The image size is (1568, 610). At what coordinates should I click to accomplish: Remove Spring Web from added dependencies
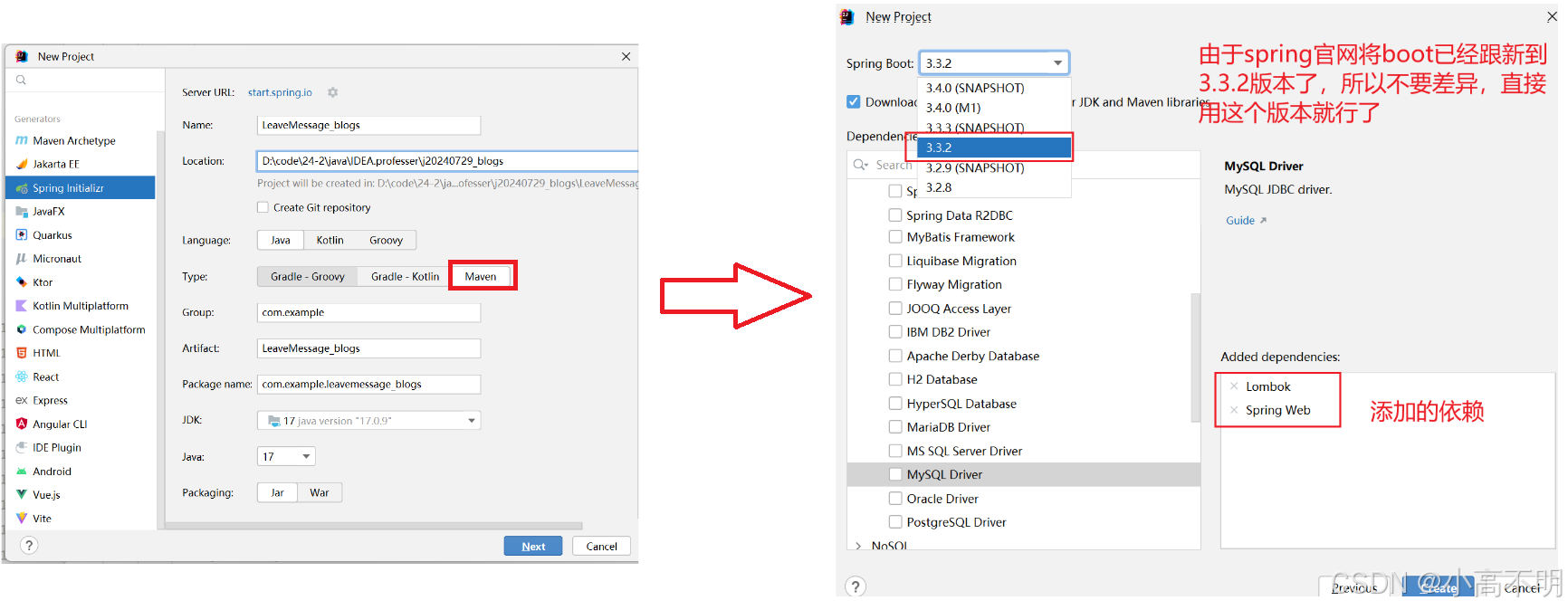pyautogui.click(x=1234, y=410)
